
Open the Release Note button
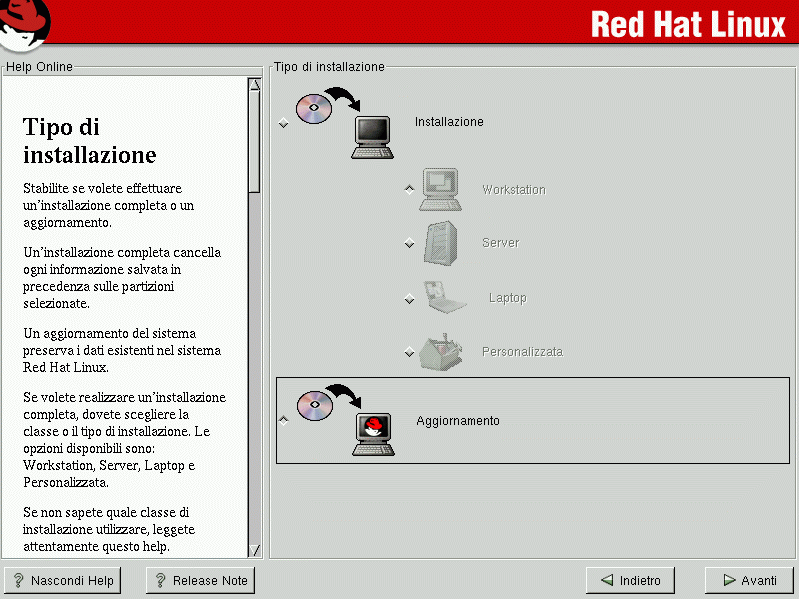200,580
